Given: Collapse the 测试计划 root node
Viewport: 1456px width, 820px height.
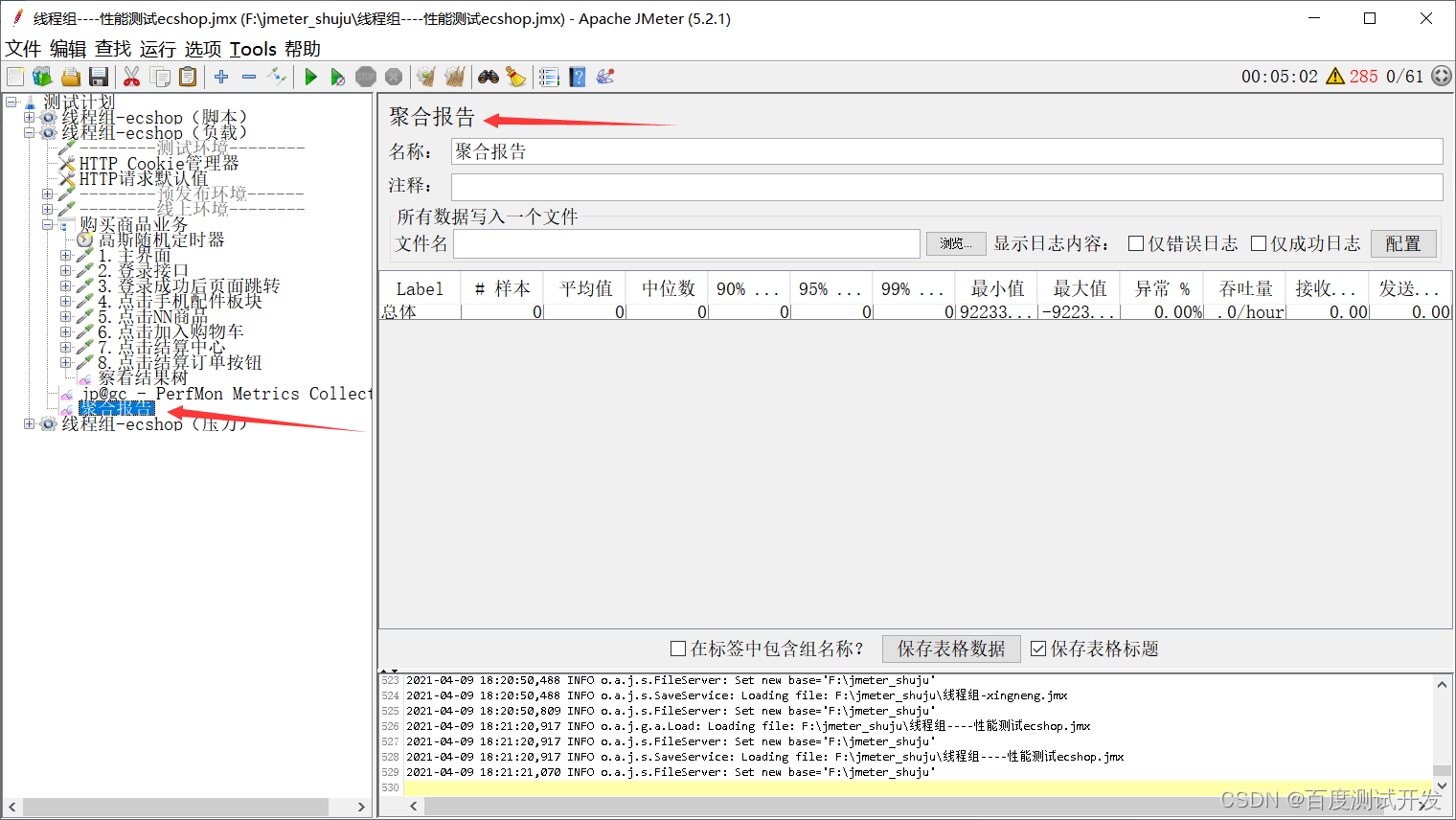Looking at the screenshot, I should point(11,102).
